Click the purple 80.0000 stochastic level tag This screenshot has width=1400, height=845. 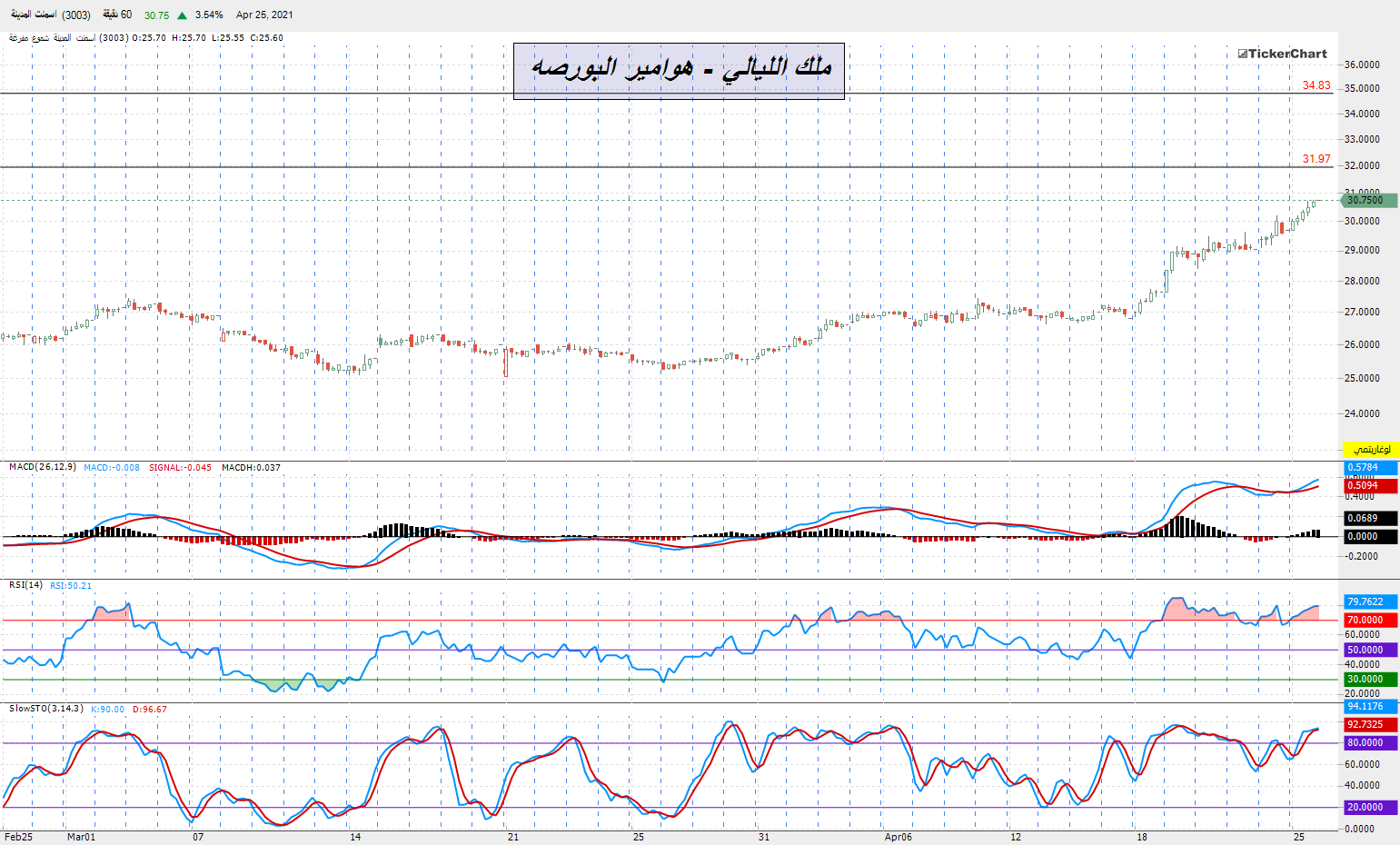point(1370,742)
